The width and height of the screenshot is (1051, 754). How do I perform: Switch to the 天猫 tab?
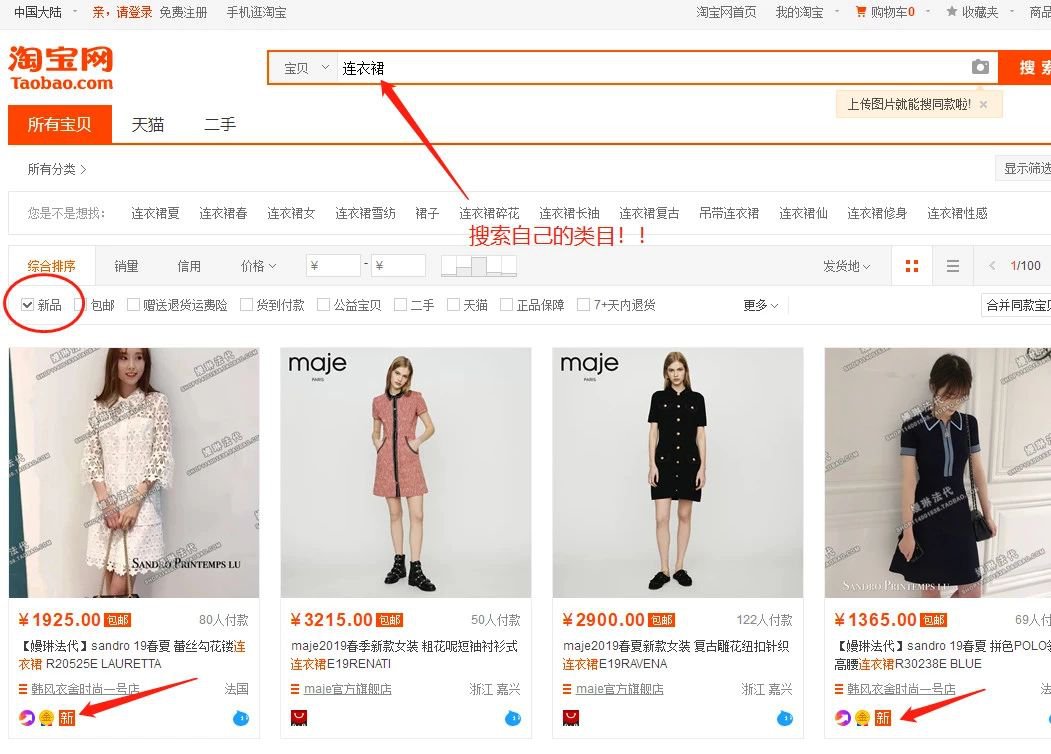[x=147, y=124]
